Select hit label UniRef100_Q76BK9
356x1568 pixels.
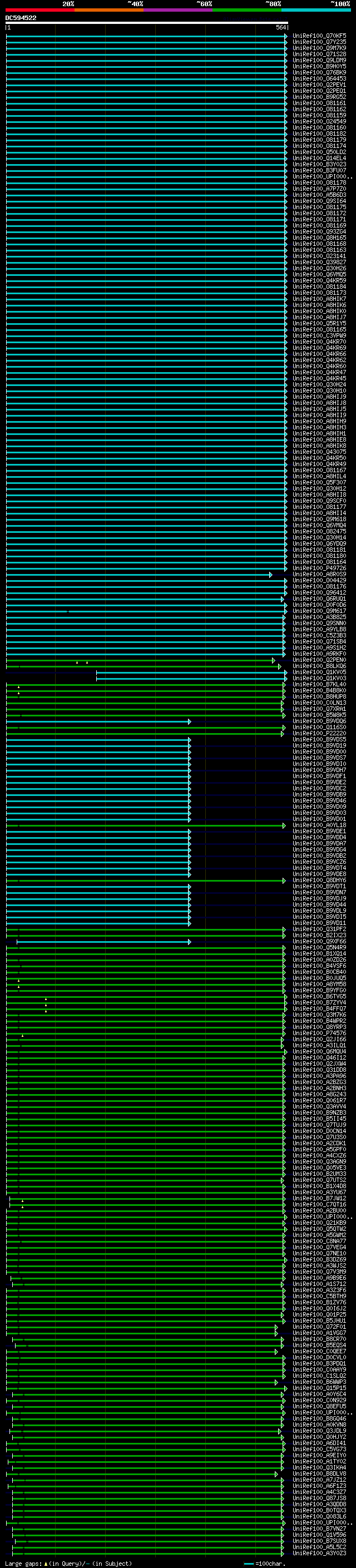point(319,72)
